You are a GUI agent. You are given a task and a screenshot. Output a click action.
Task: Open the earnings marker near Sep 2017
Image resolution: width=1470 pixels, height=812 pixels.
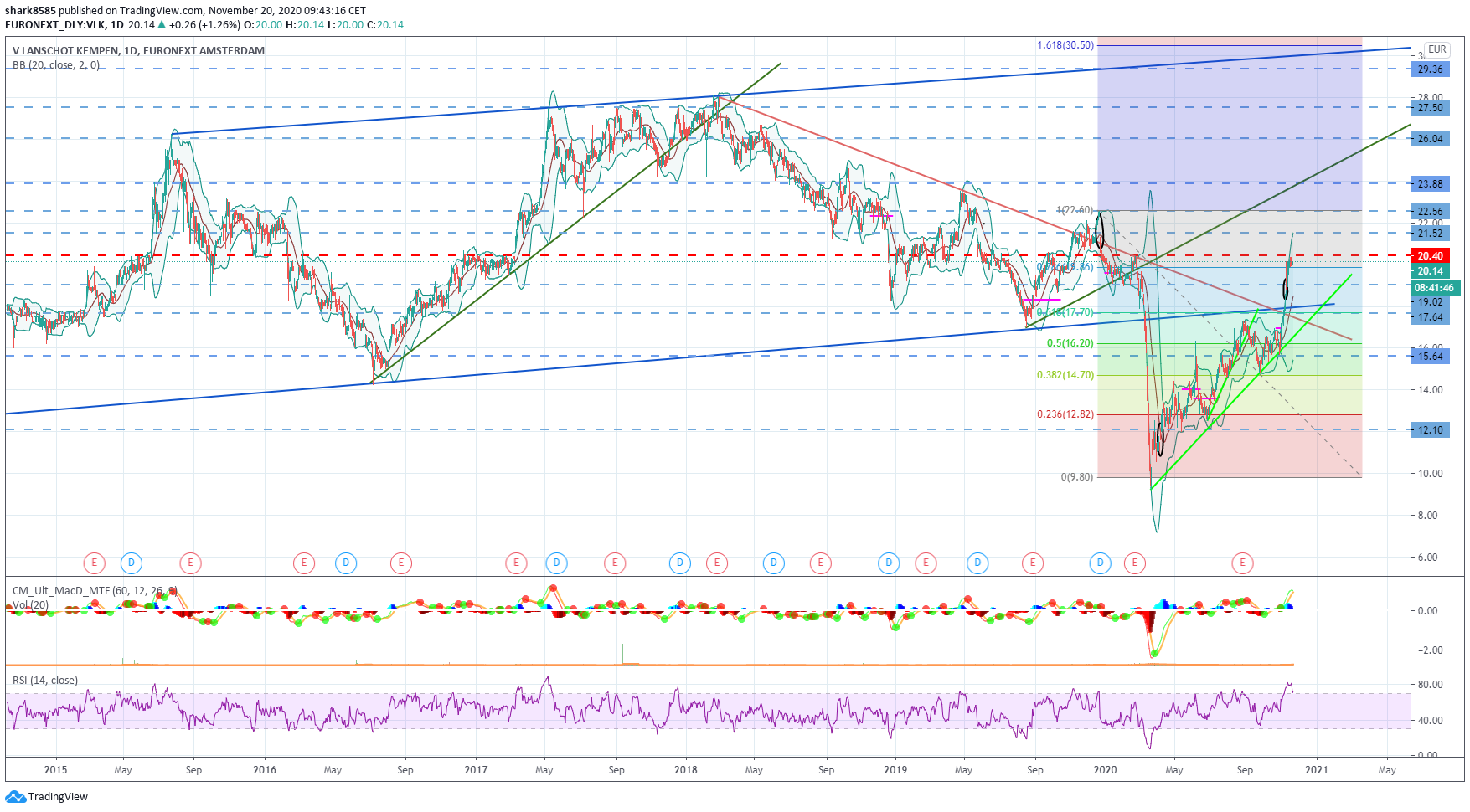coord(615,563)
